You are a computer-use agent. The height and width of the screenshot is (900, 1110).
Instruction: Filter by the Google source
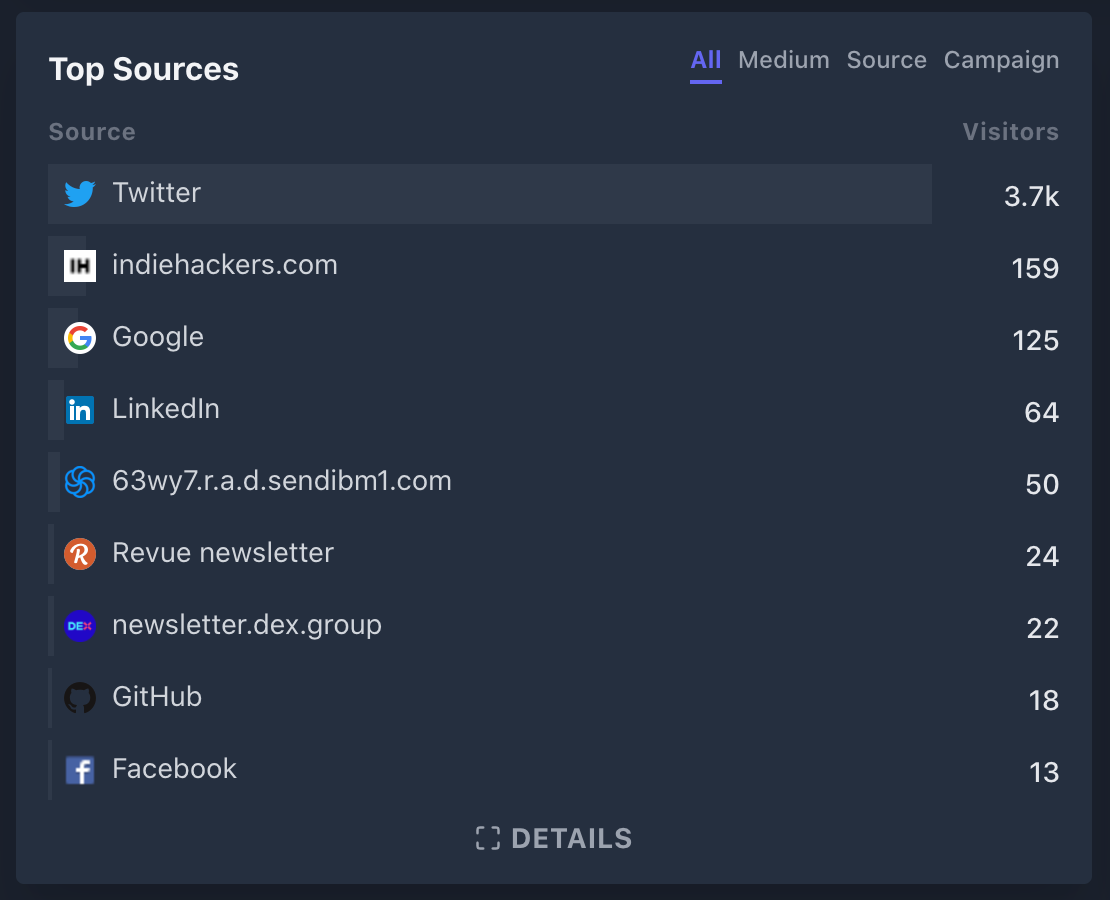tap(158, 337)
